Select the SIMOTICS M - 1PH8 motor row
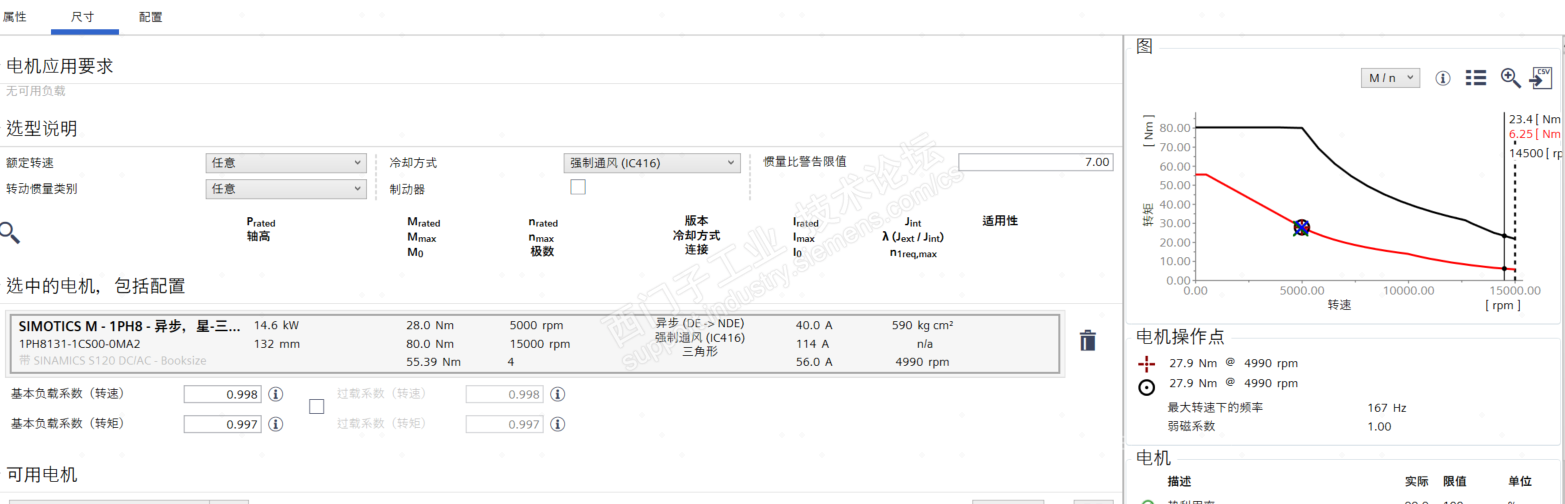The image size is (1565, 504). [533, 343]
